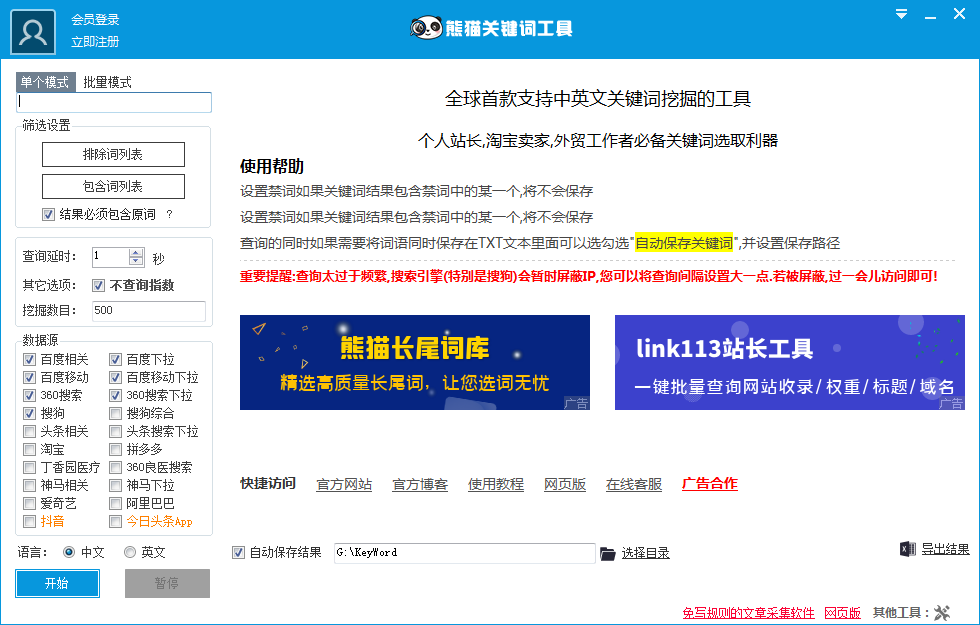The width and height of the screenshot is (980, 625).
Task: Close the 熊猫关键词工具 window
Action: pyautogui.click(x=959, y=14)
